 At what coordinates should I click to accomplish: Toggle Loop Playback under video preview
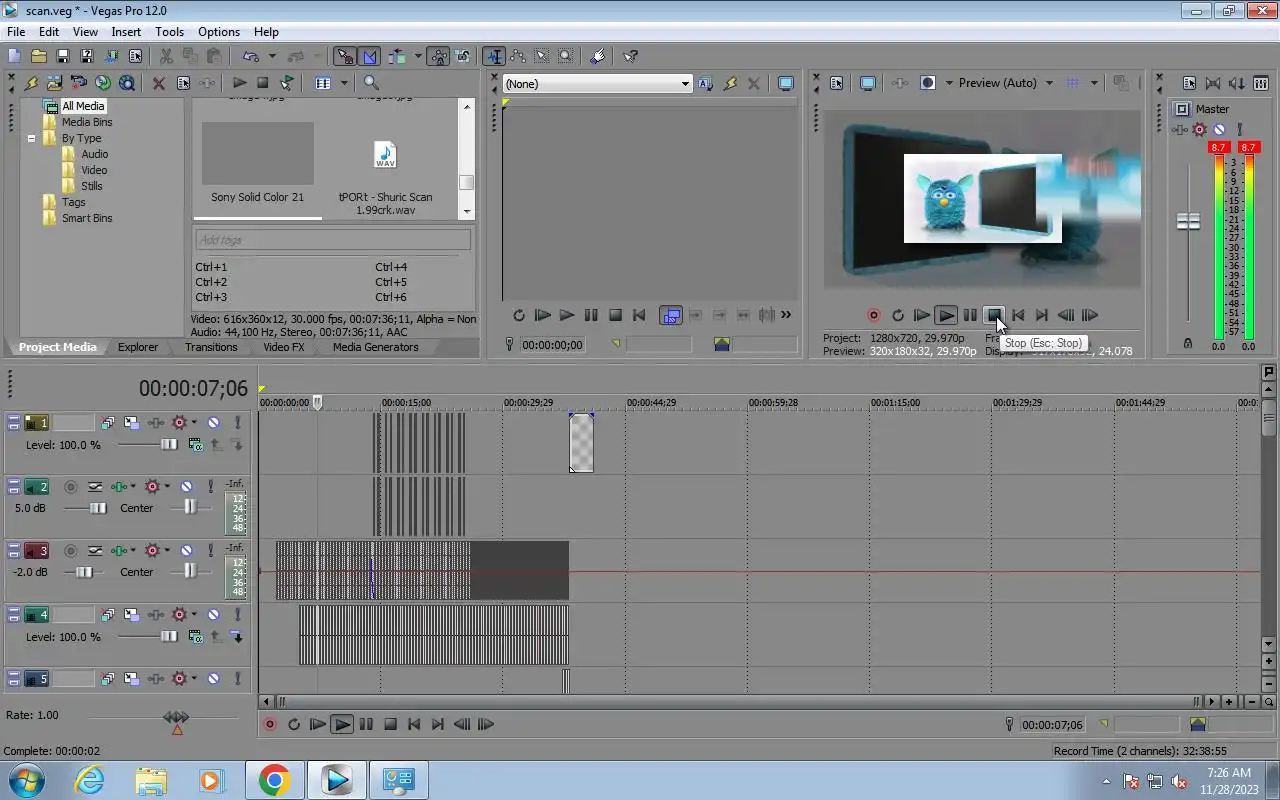click(x=898, y=315)
